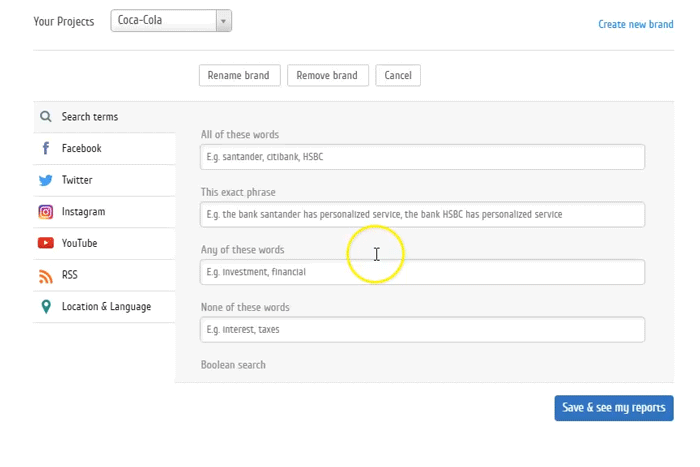Switch to the Facebook tab
700x467 pixels.
[x=81, y=149]
